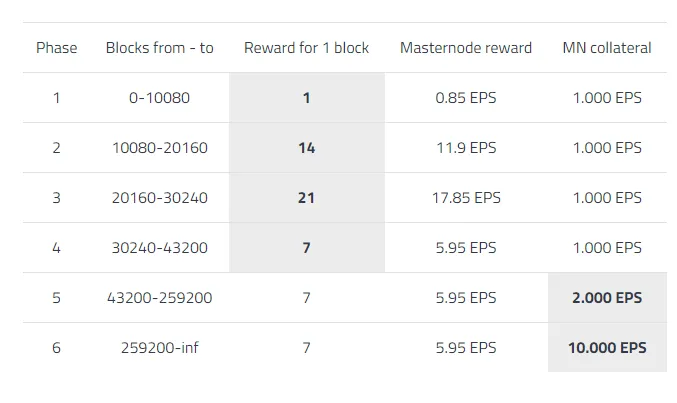
Task: Click the highlighted 10.000 EPS collateral cell
Action: point(607,348)
